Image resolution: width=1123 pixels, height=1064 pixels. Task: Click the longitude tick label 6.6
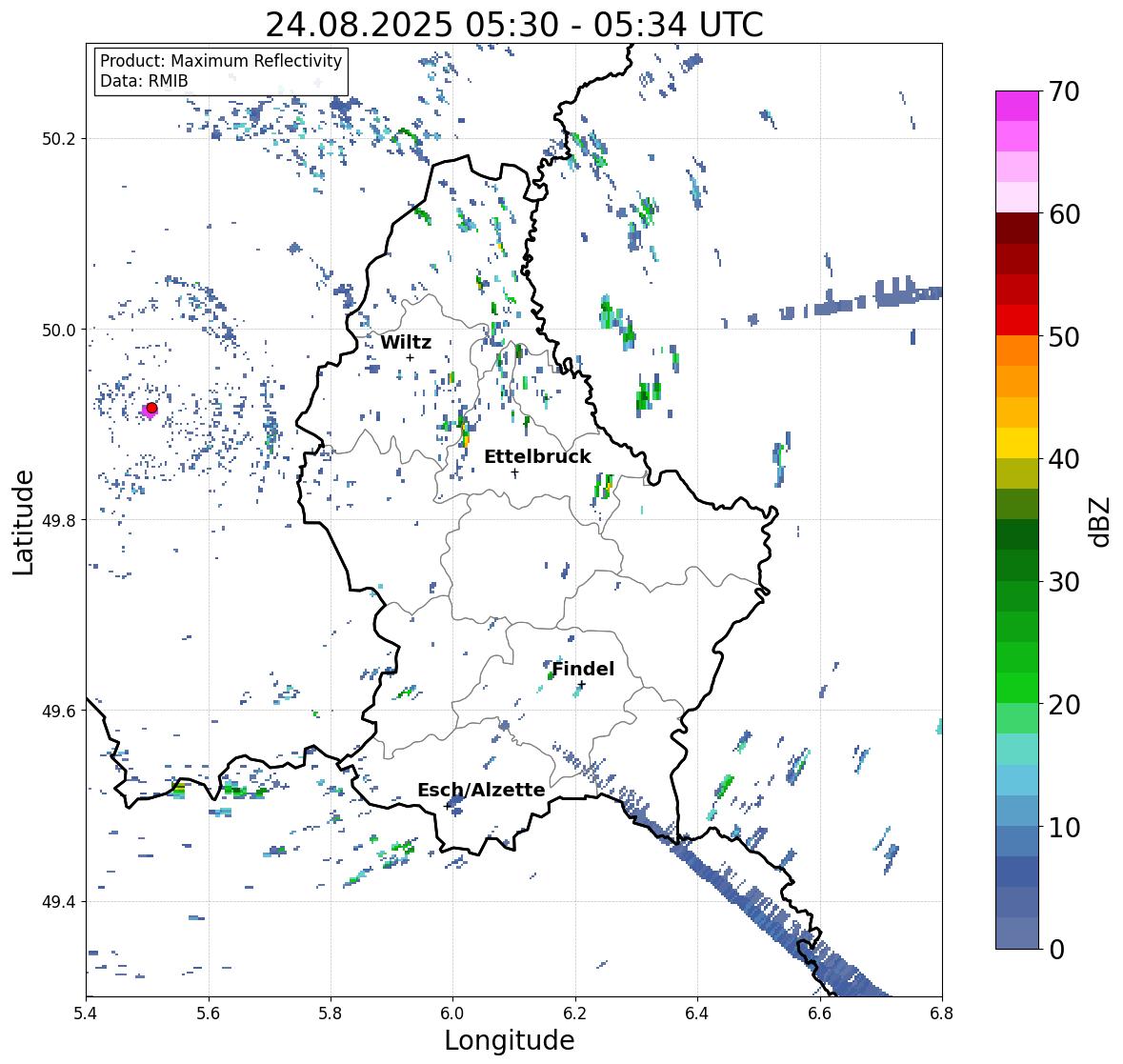pos(820,1014)
